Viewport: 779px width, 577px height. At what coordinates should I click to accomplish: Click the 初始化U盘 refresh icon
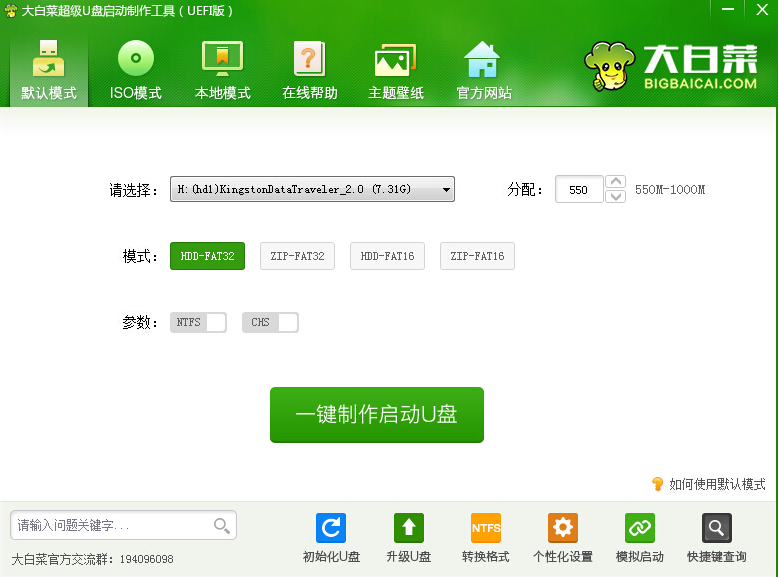(x=331, y=528)
